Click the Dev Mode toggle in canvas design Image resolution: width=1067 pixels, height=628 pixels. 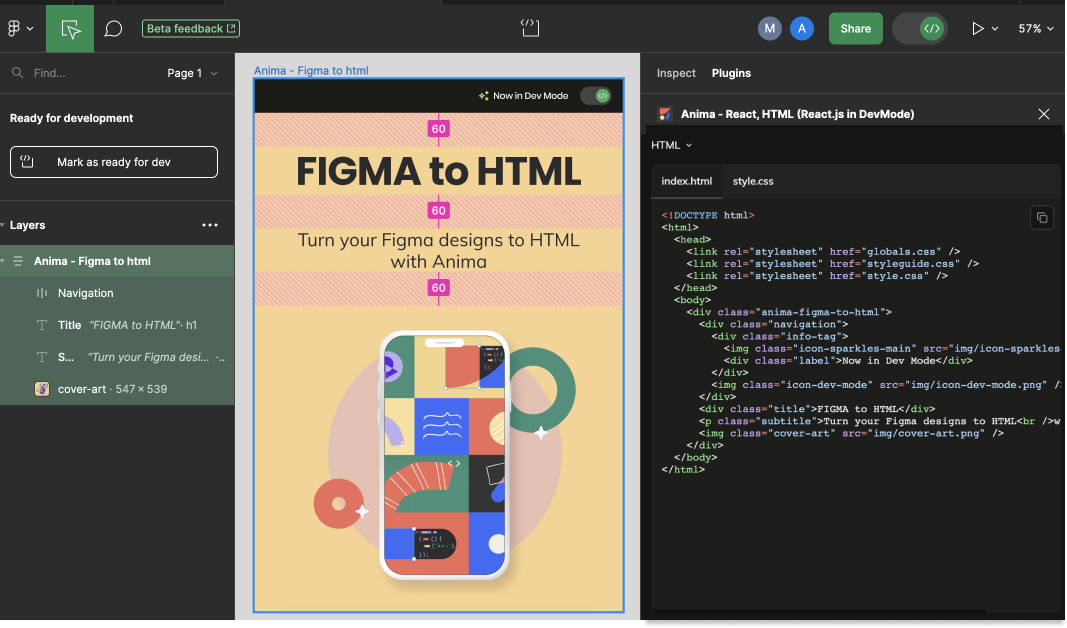click(595, 96)
